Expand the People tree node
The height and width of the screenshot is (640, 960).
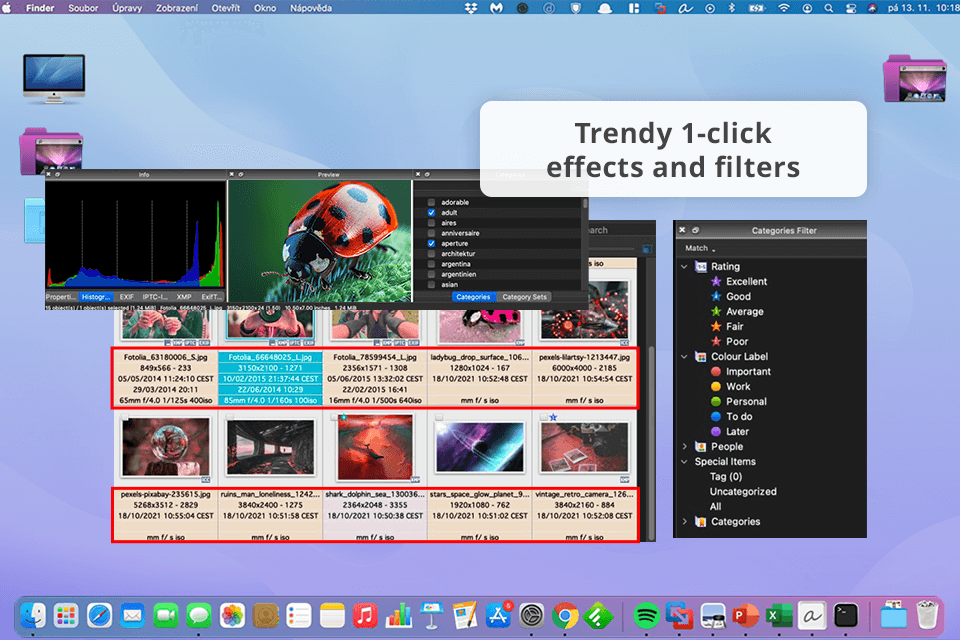click(685, 447)
